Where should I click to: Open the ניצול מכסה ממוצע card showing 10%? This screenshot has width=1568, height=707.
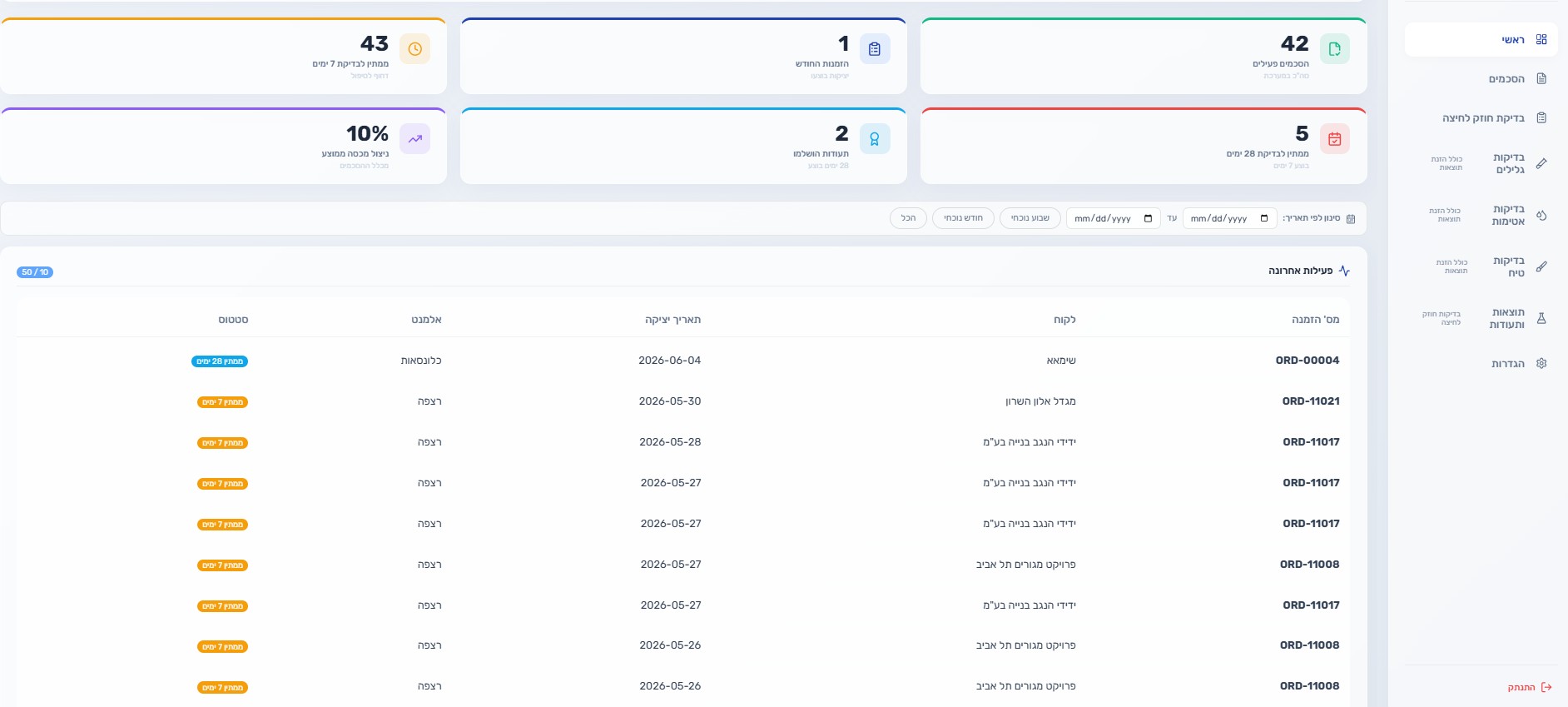tap(223, 146)
